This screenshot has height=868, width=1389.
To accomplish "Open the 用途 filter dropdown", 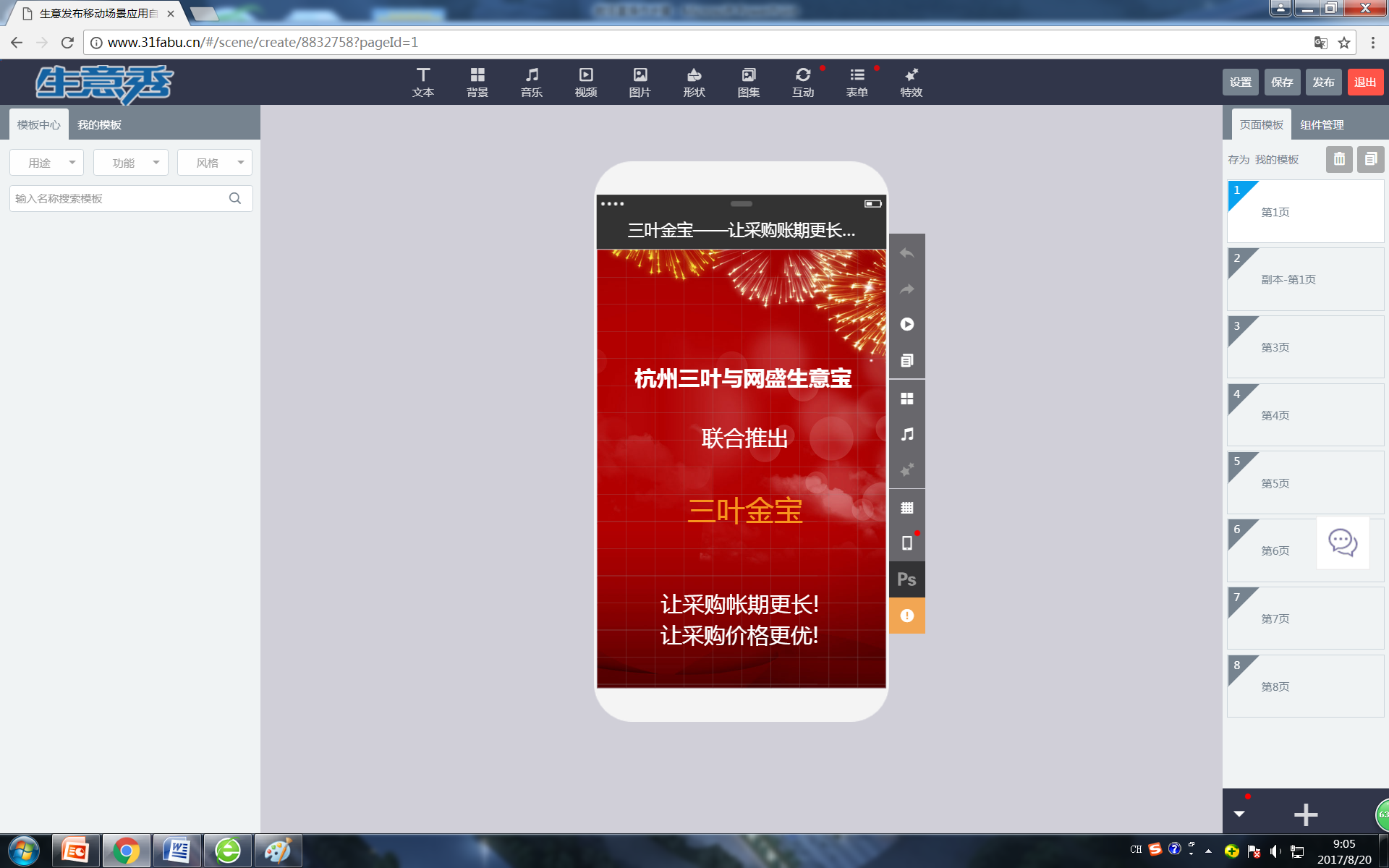I will tap(47, 163).
